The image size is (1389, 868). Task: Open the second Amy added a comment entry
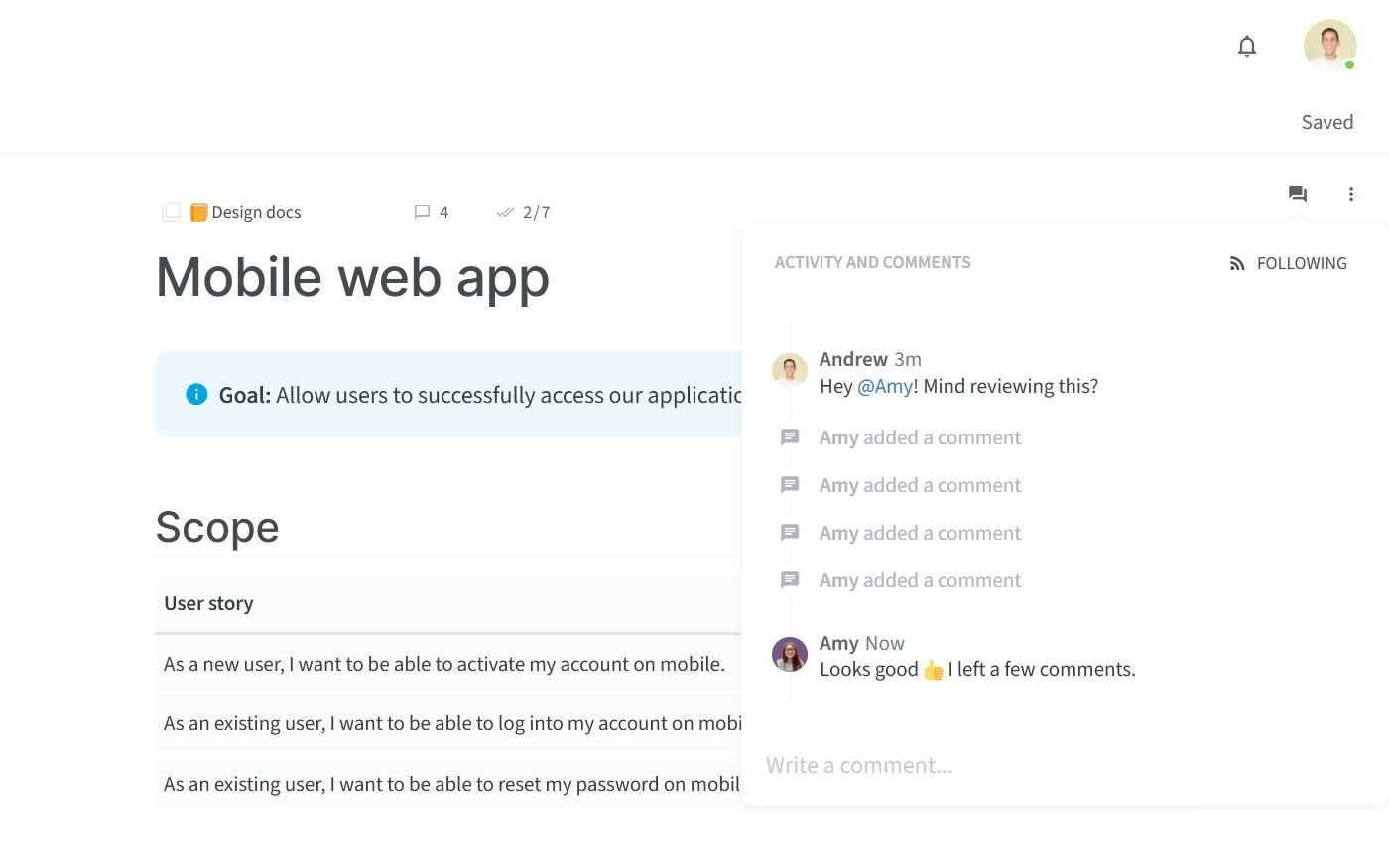tap(920, 485)
